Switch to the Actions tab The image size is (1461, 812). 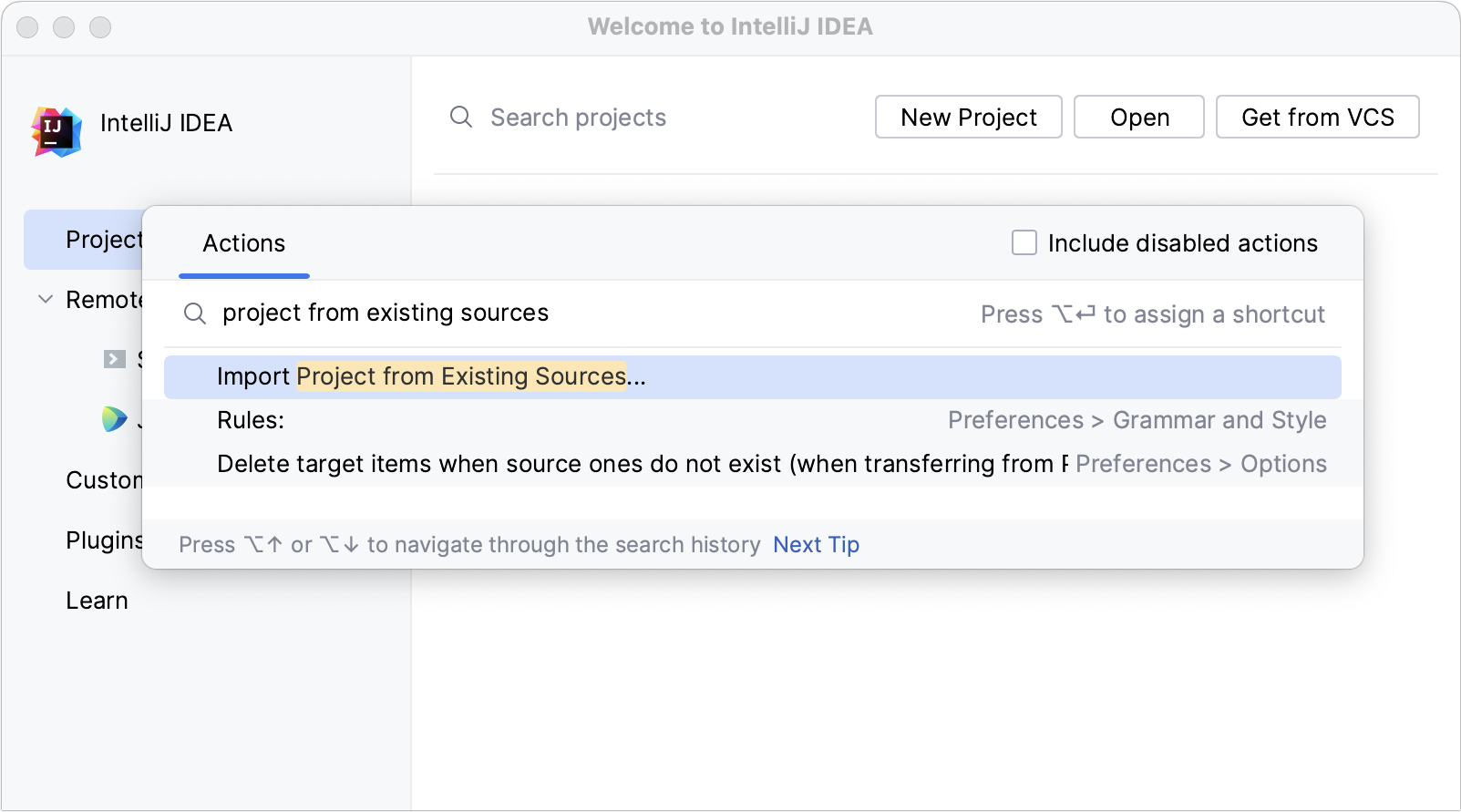pyautogui.click(x=244, y=243)
